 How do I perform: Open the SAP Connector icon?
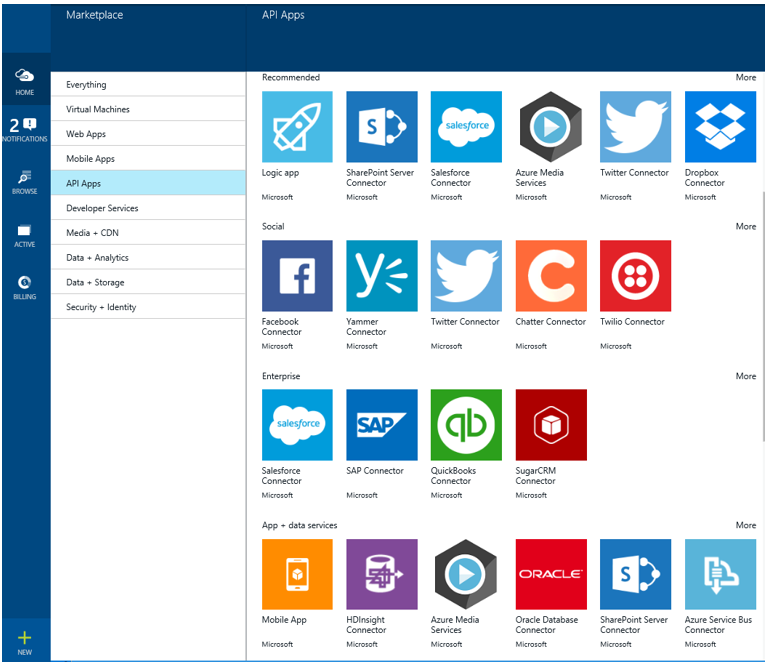pyautogui.click(x=382, y=424)
